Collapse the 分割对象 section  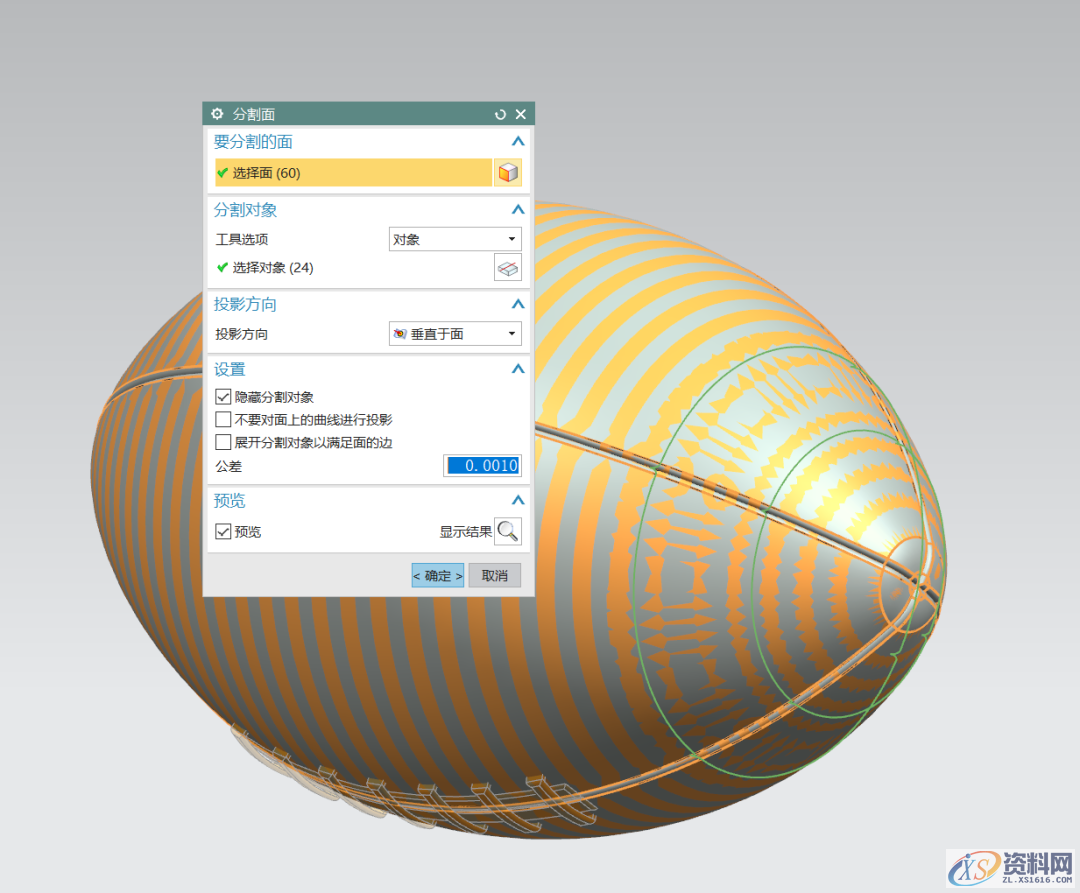517,210
